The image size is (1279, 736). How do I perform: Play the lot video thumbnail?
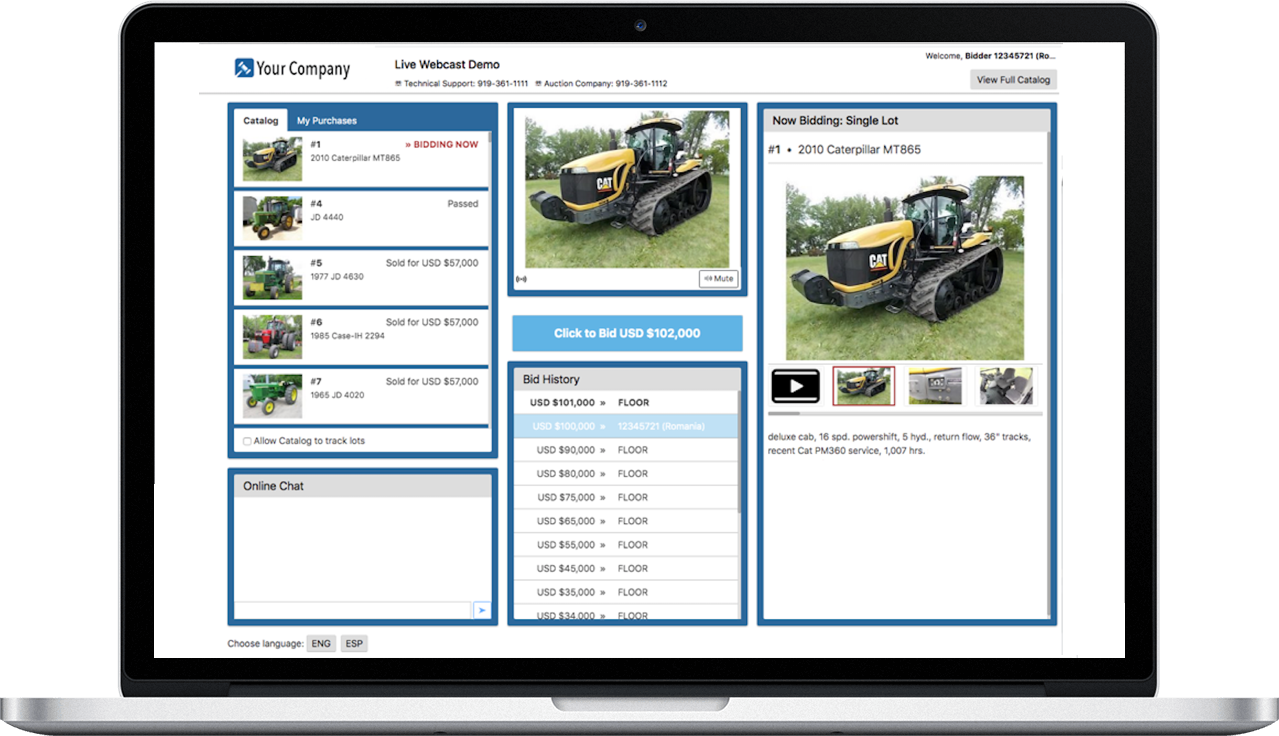pyautogui.click(x=796, y=386)
